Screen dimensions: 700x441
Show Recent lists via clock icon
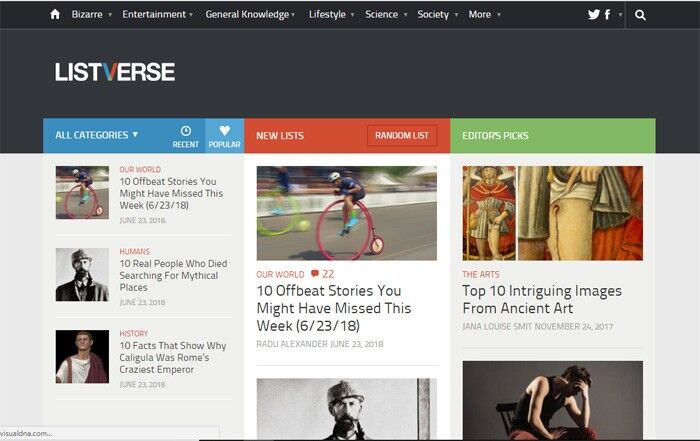coord(186,136)
